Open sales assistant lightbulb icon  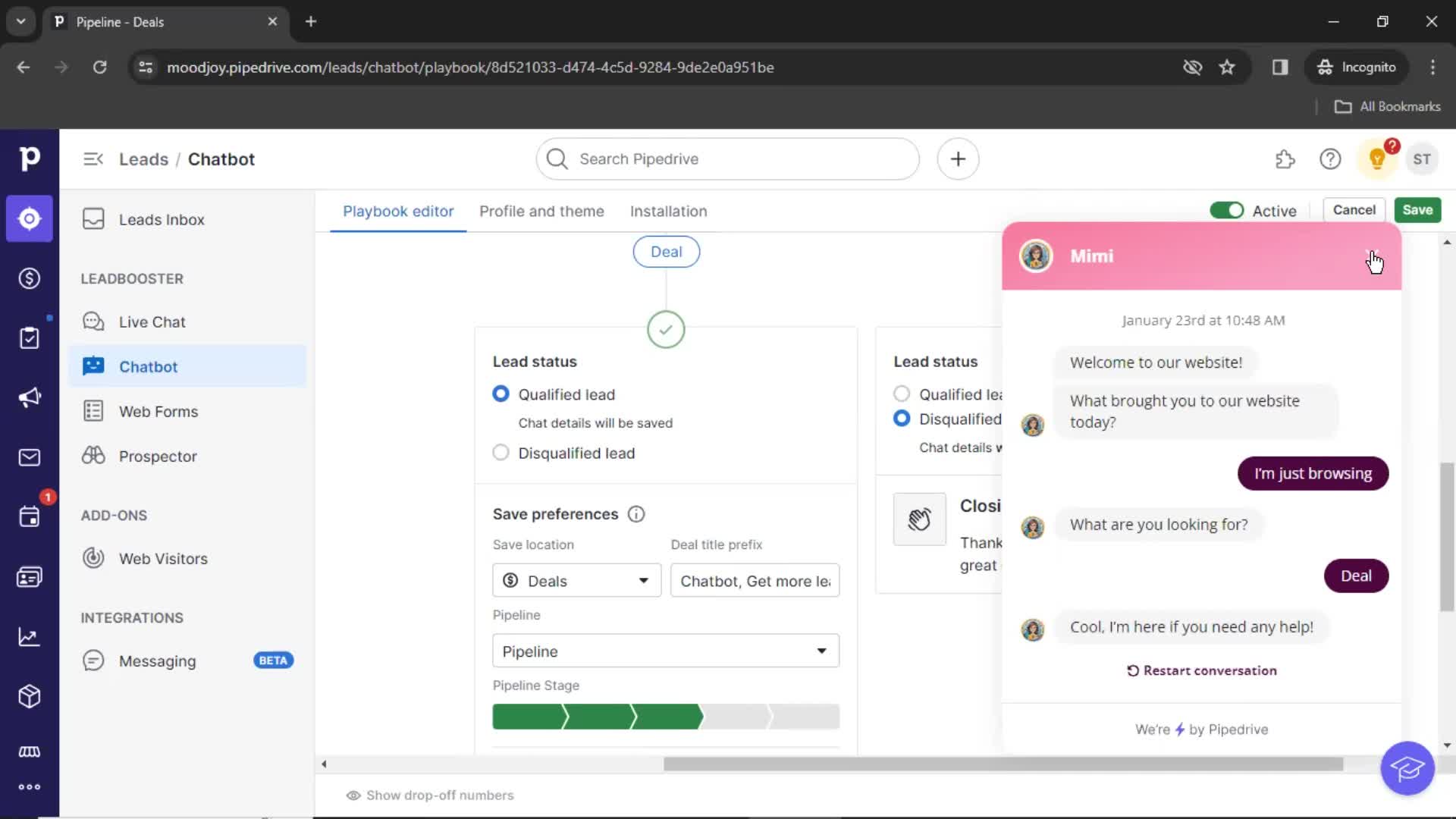point(1377,159)
